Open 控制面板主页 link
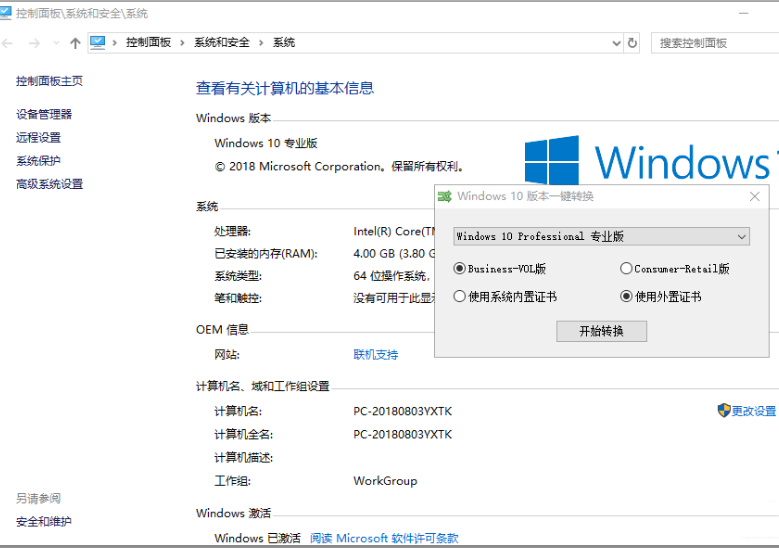Viewport: 779px width, 548px height. 49,81
